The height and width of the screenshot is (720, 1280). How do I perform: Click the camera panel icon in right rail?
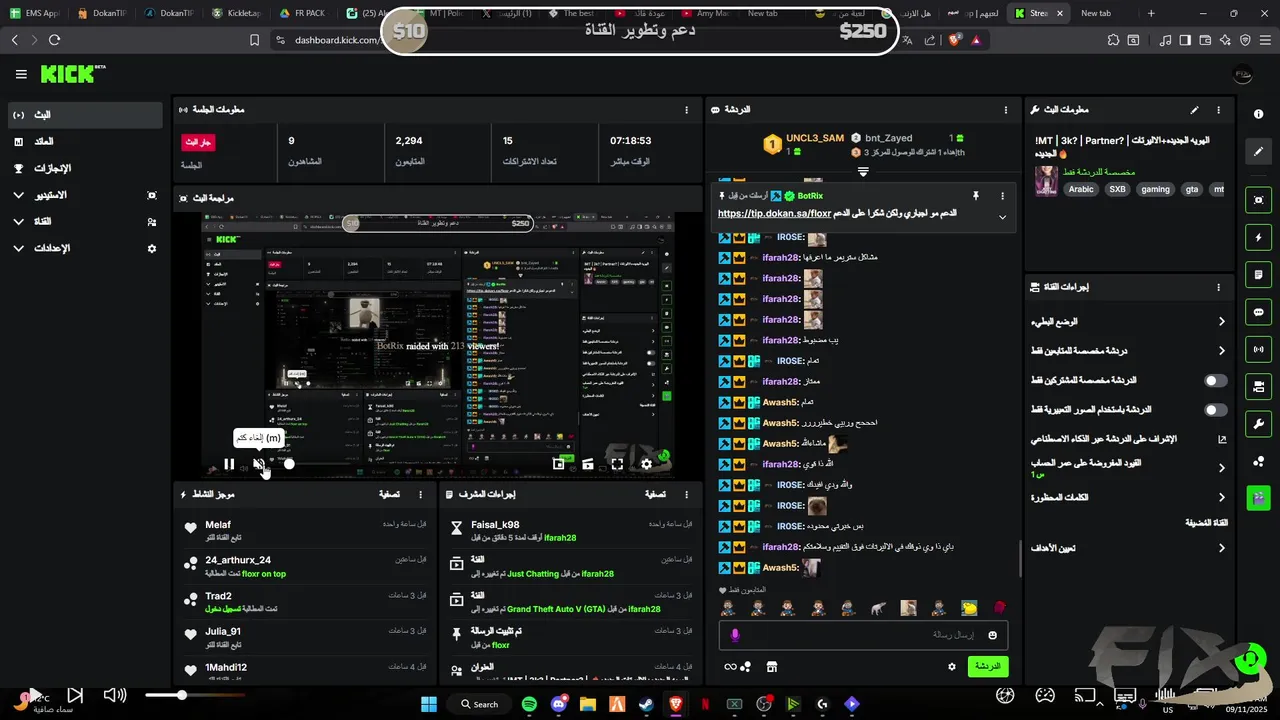point(1259,386)
